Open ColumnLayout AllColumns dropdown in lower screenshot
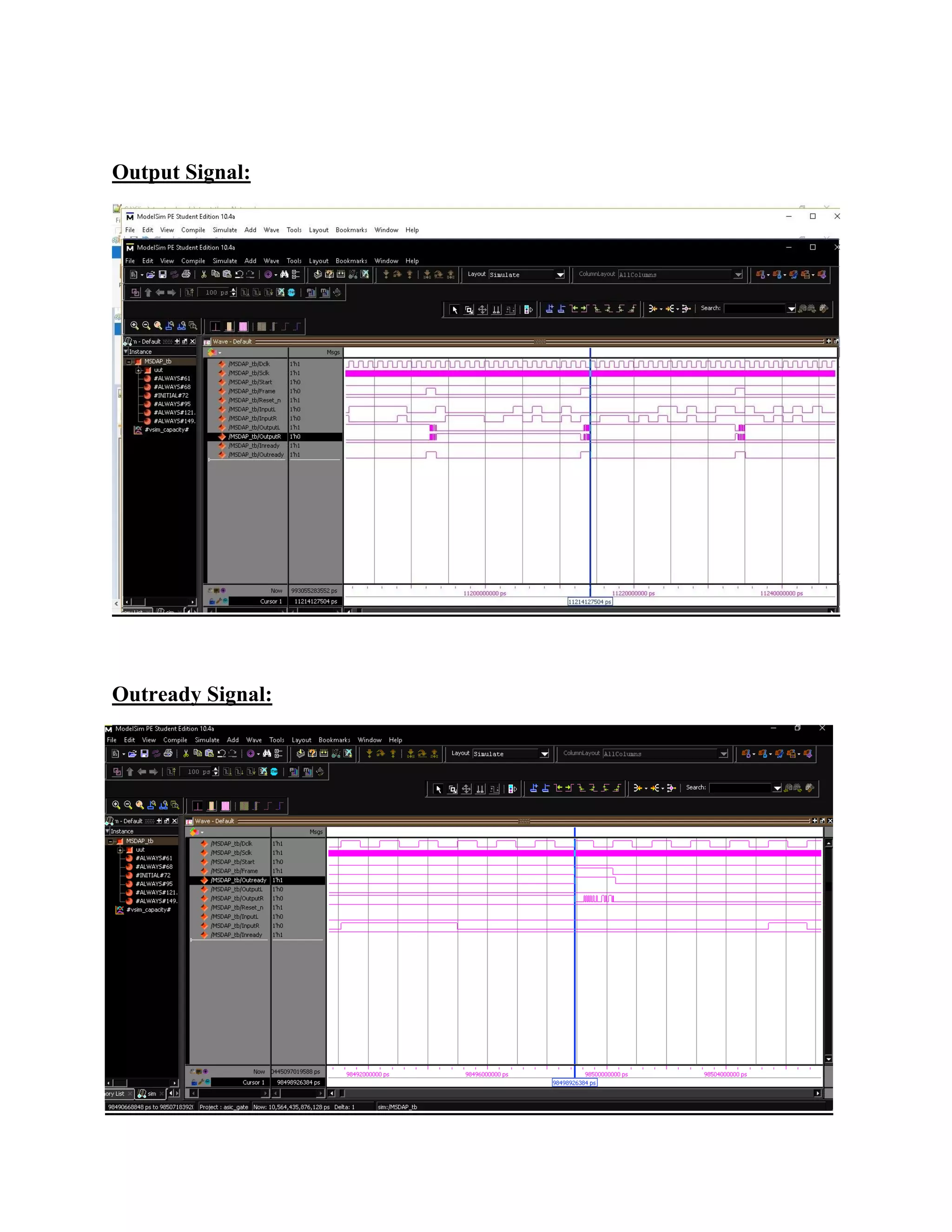952x1232 pixels. pos(724,754)
